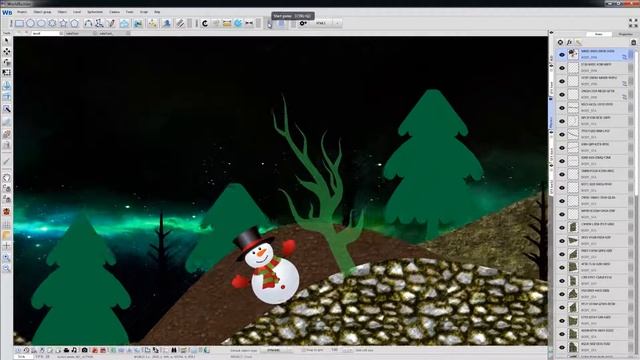Open the export target dropdown beside gear
Image resolution: width=640 pixels, height=360 pixels.
point(325,23)
